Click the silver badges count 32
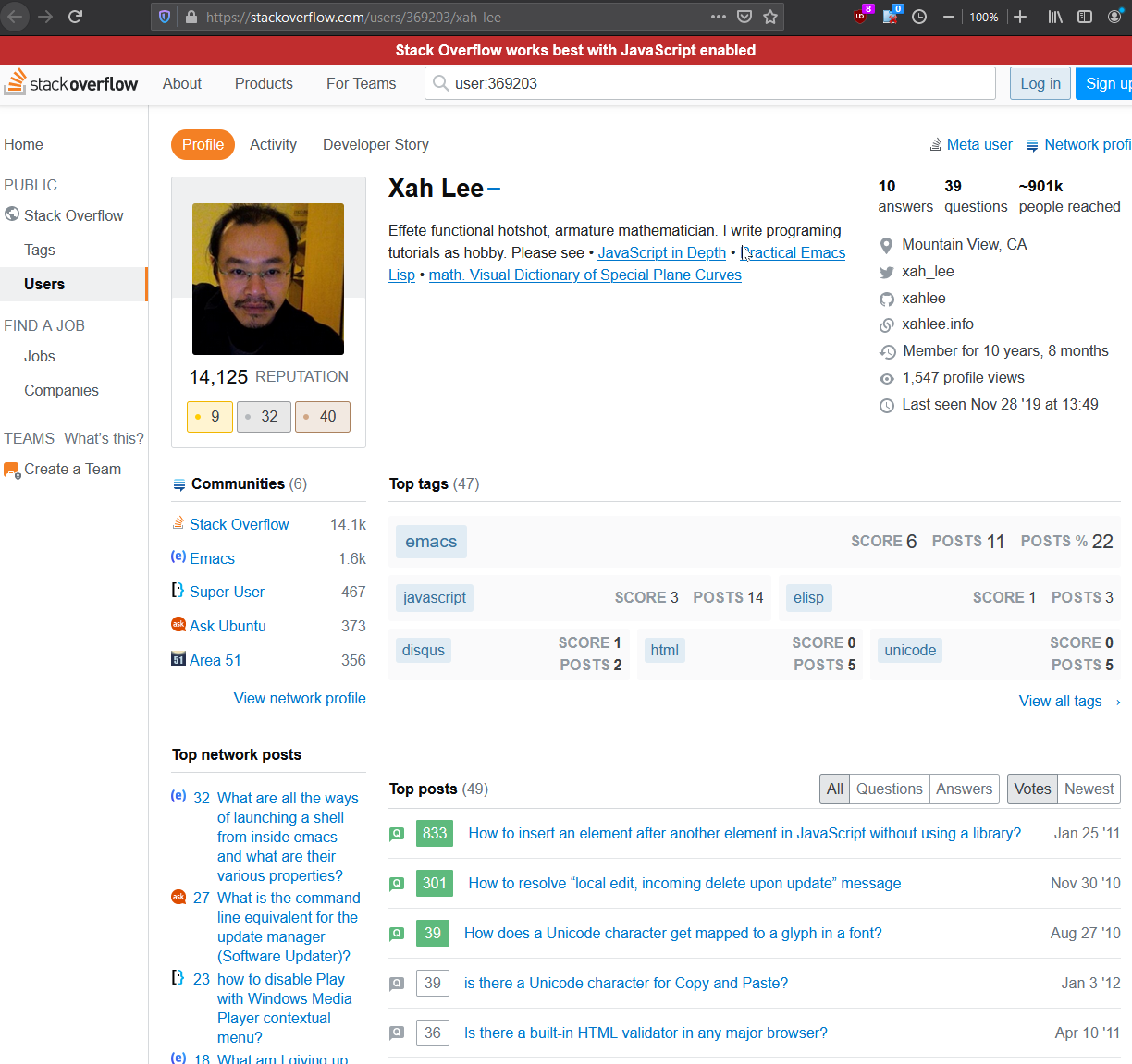 pos(264,417)
